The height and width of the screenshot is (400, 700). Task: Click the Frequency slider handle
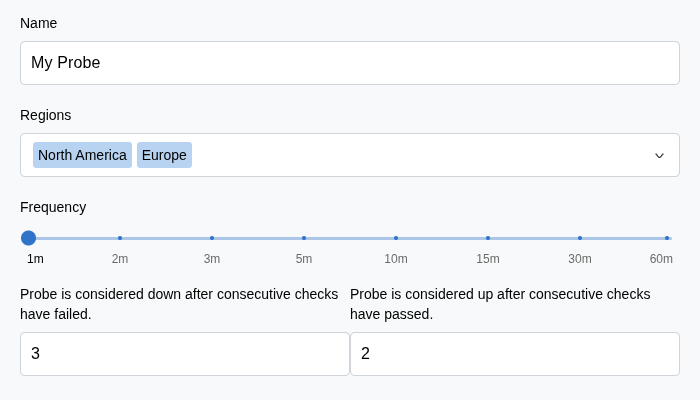click(28, 238)
